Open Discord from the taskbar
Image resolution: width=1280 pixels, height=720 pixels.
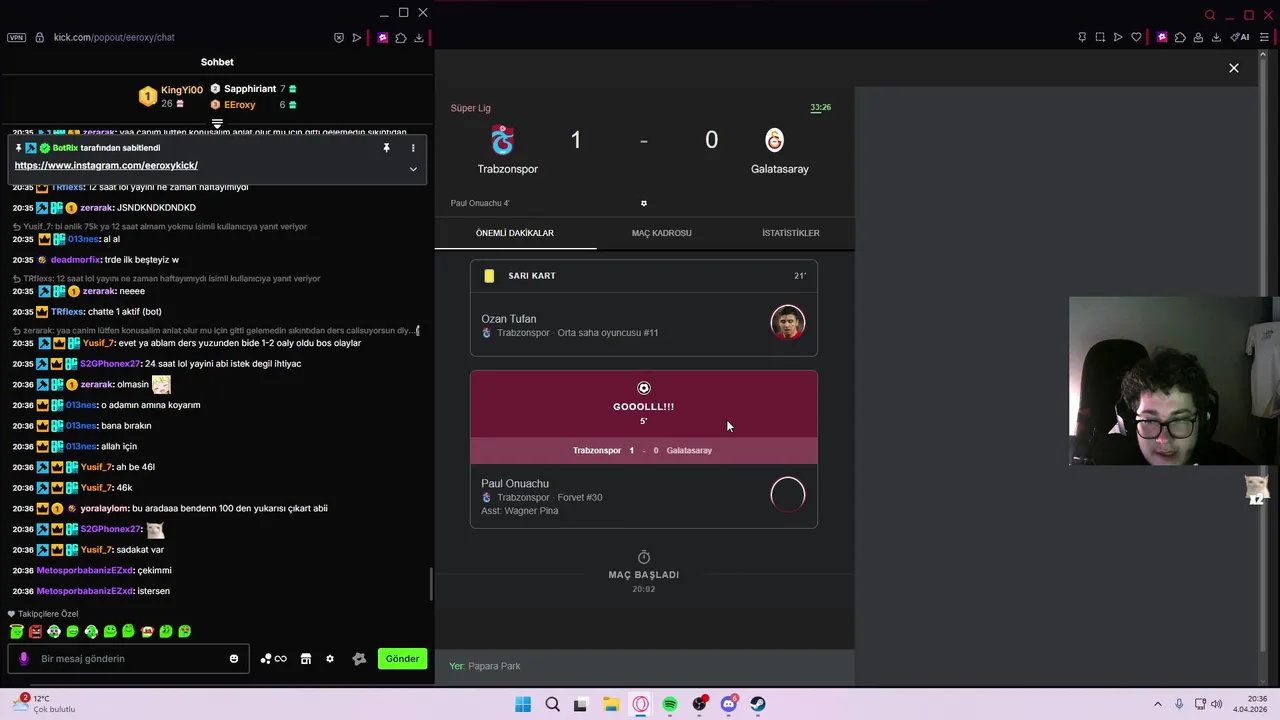click(x=729, y=704)
